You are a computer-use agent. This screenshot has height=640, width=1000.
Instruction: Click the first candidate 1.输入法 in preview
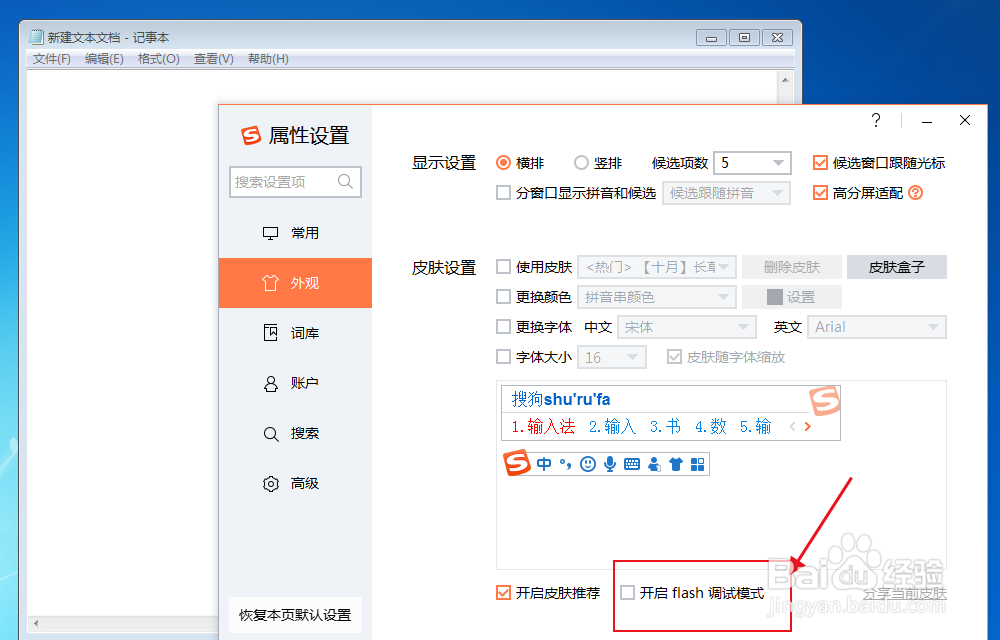(543, 426)
